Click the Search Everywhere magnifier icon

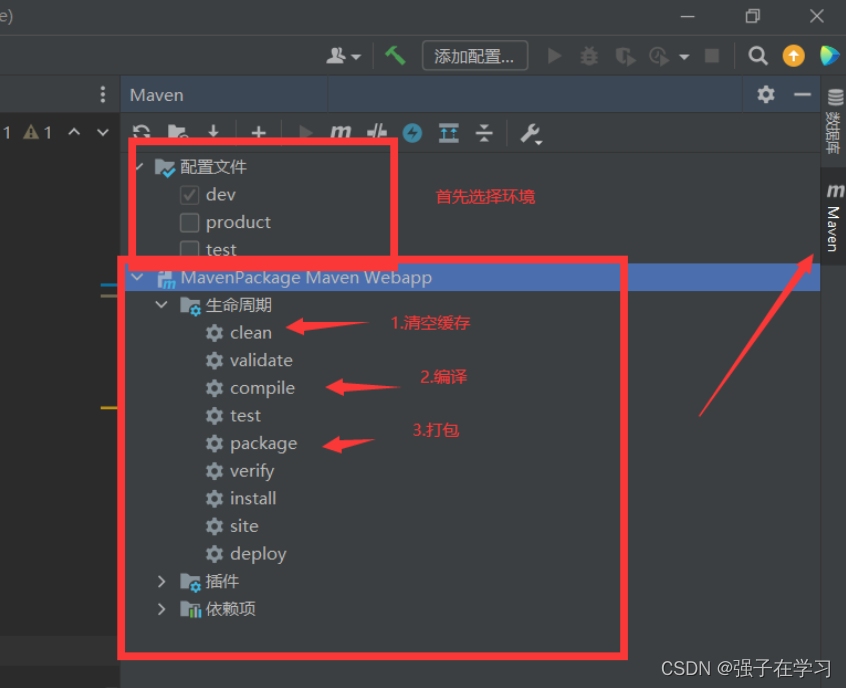coord(758,56)
